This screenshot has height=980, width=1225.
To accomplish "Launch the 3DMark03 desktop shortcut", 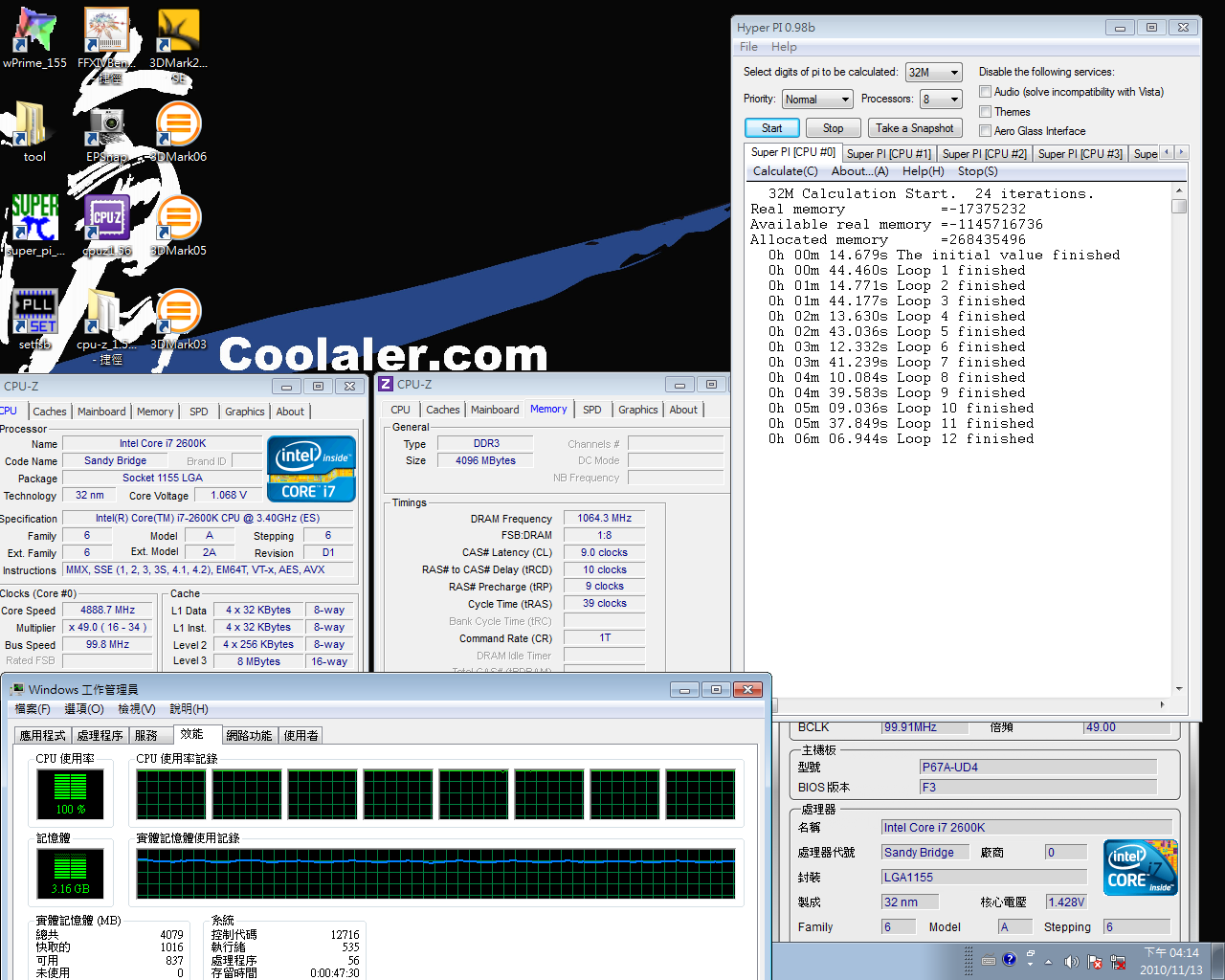I will click(x=178, y=320).
